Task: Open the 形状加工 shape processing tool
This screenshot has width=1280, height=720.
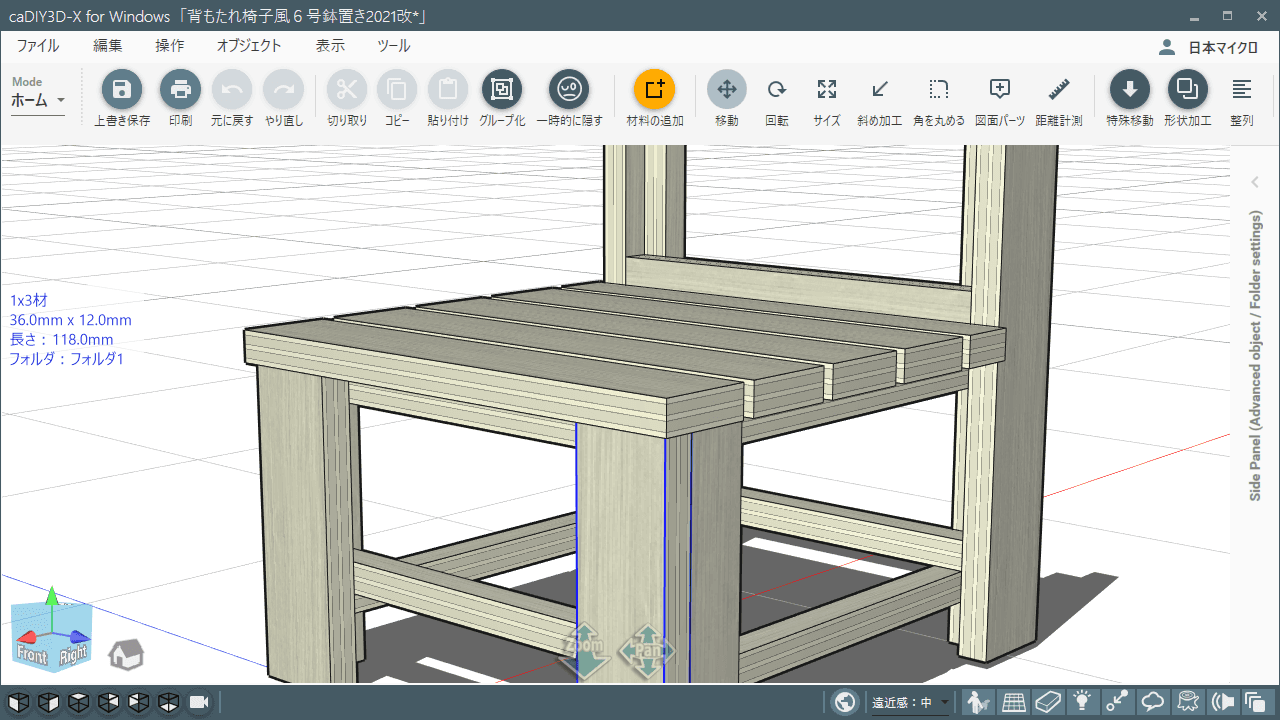Action: [x=1188, y=98]
